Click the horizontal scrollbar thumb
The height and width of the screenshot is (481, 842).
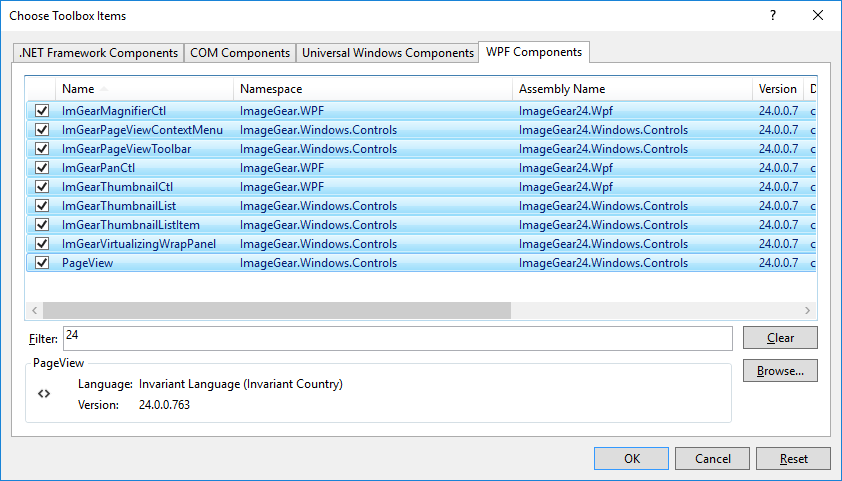pyautogui.click(x=277, y=310)
